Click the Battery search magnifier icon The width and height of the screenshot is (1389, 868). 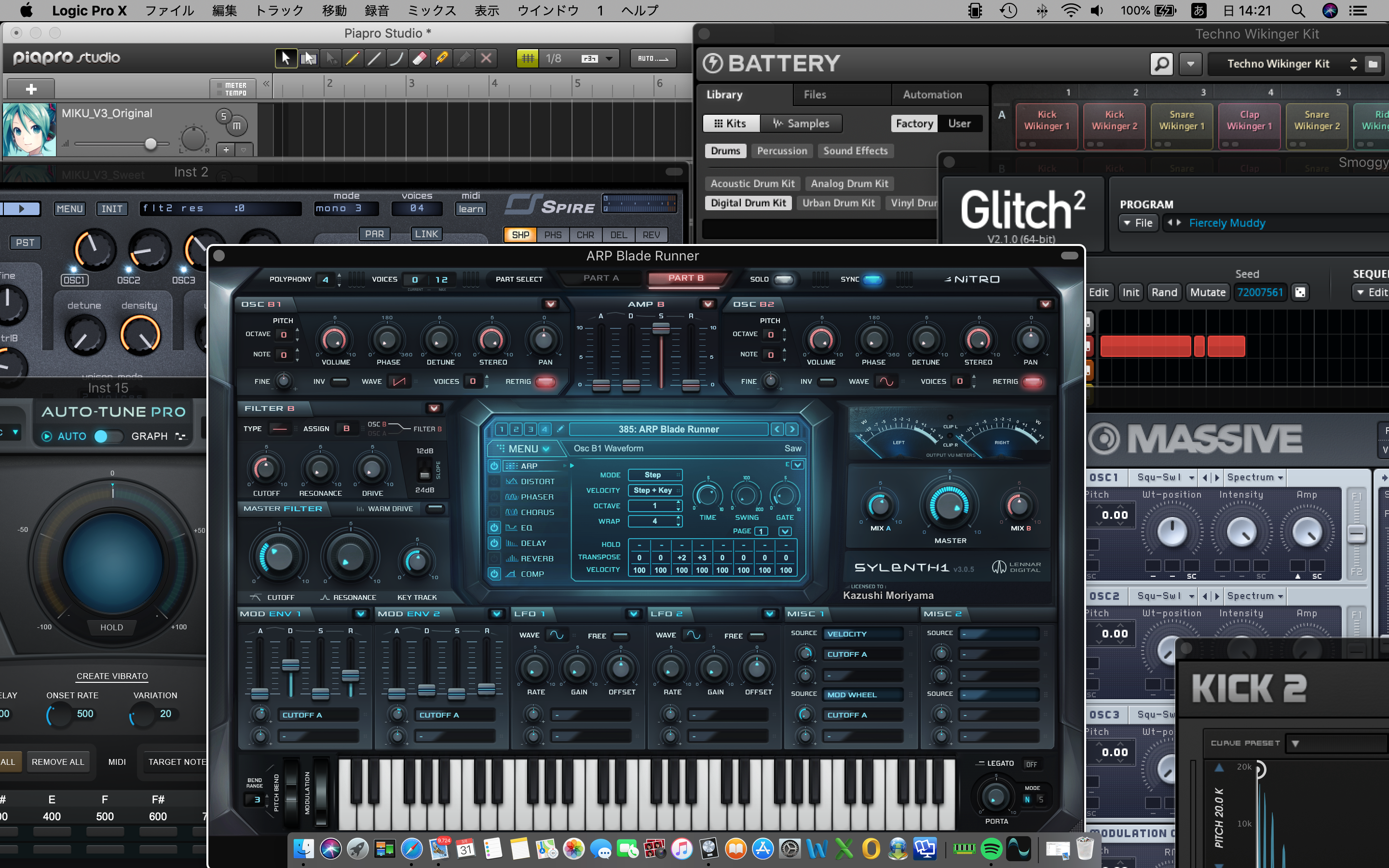coord(1161,64)
